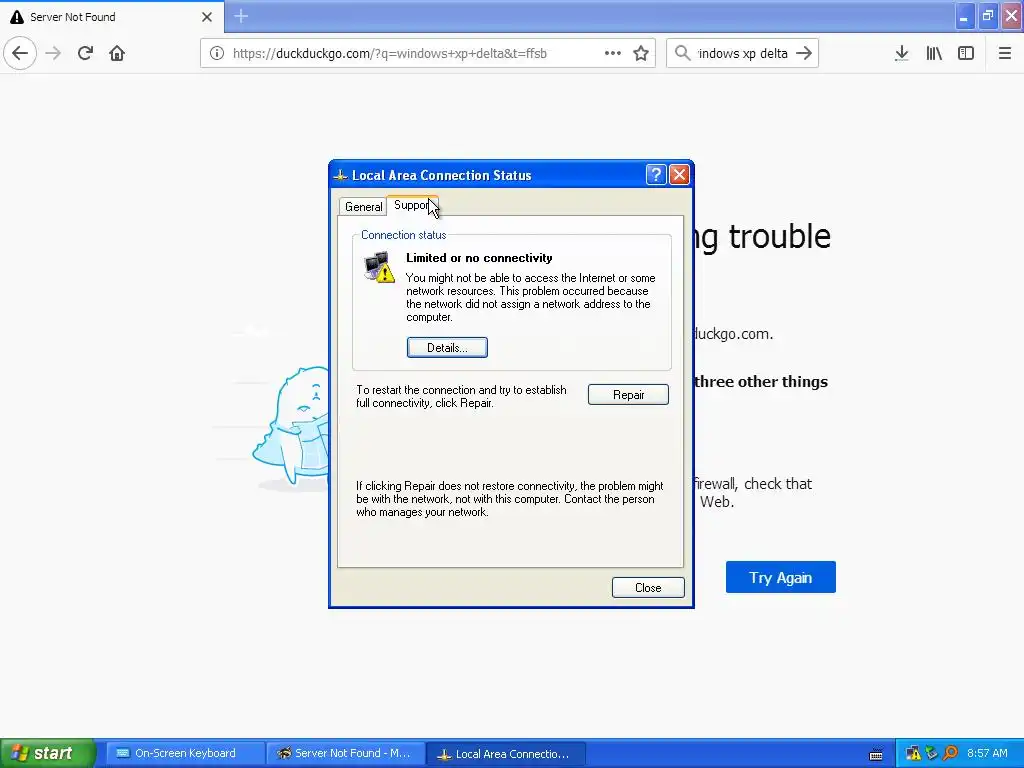1024x768 pixels.
Task: Click the 'Connection status' group label
Action: (404, 235)
